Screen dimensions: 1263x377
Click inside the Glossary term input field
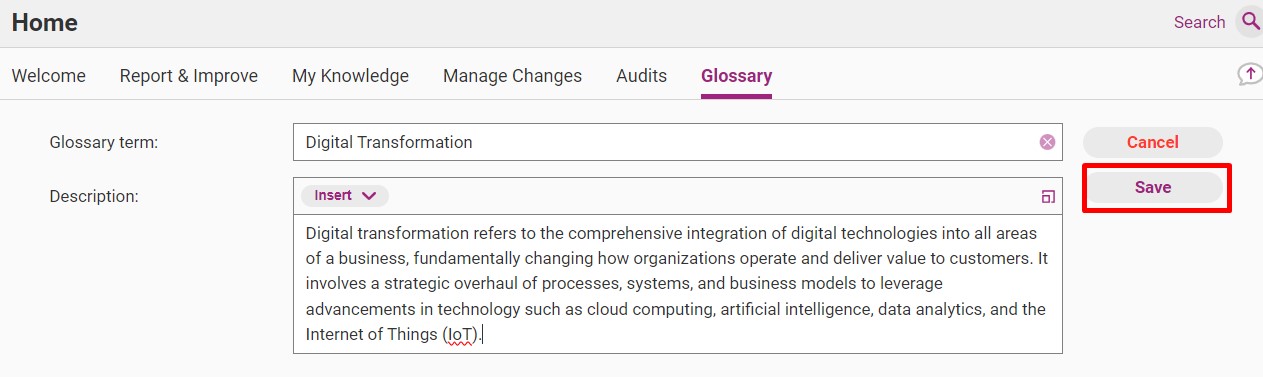click(x=677, y=142)
